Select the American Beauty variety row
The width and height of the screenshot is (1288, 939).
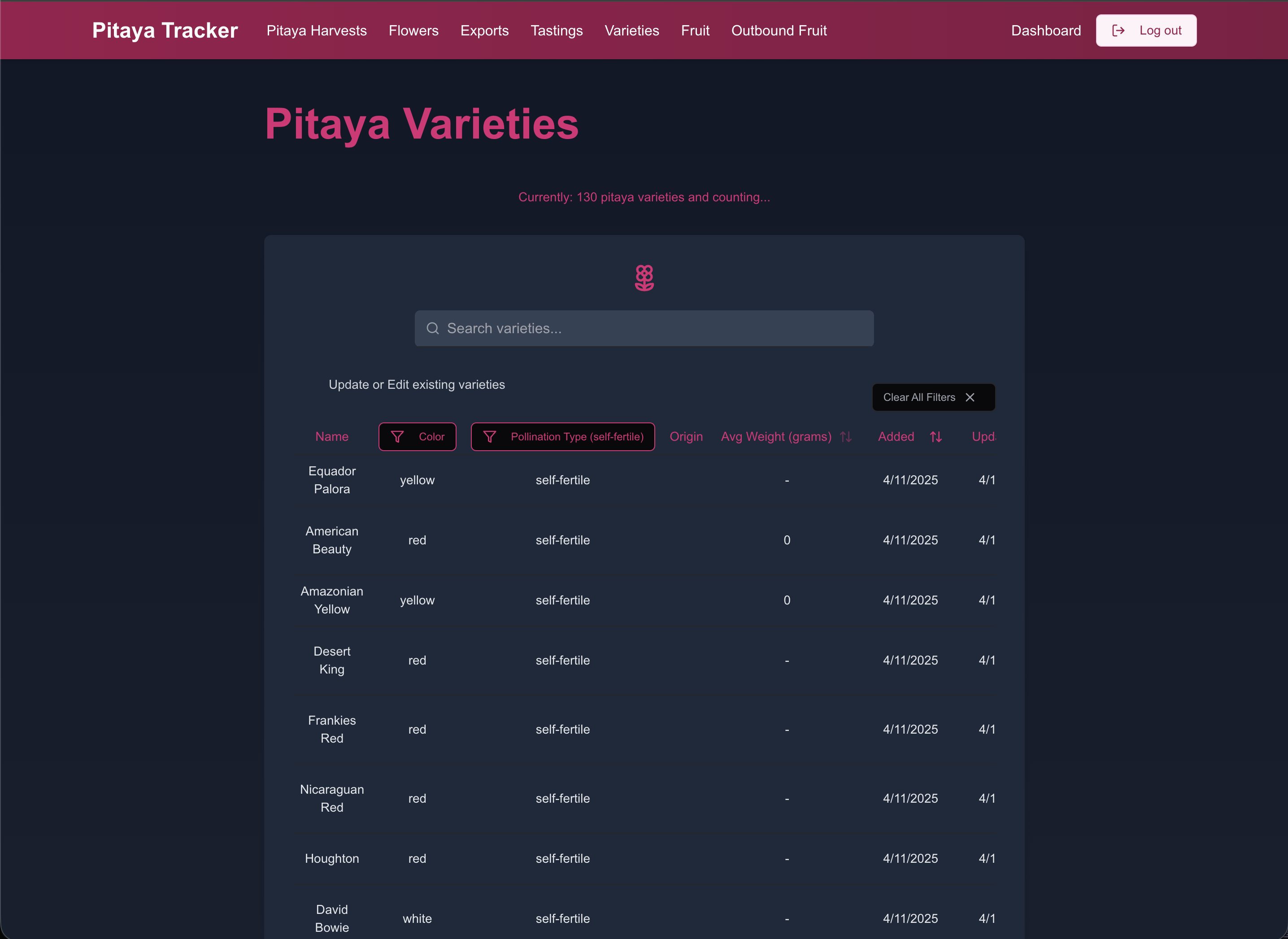[x=332, y=540]
